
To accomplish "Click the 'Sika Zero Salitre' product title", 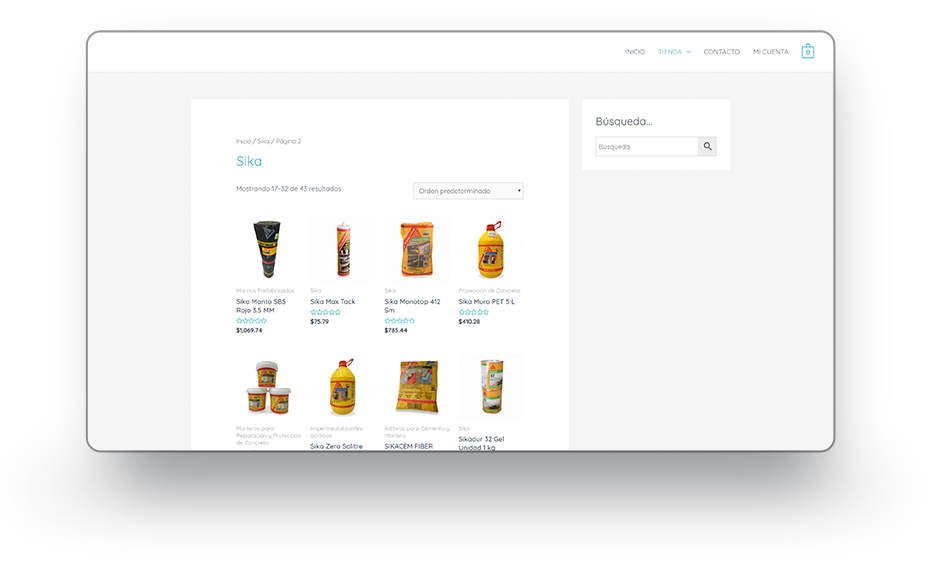I will click(336, 446).
